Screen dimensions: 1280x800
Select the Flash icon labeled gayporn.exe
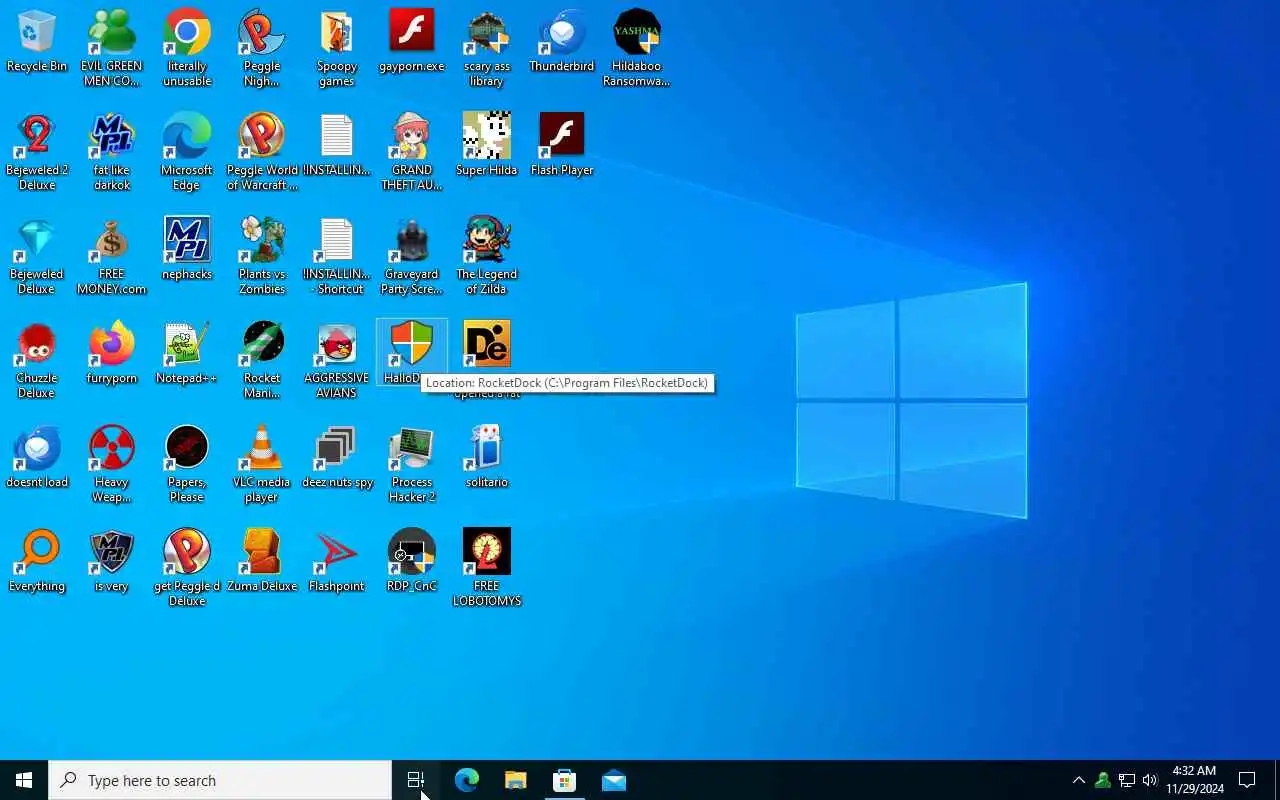pos(412,41)
